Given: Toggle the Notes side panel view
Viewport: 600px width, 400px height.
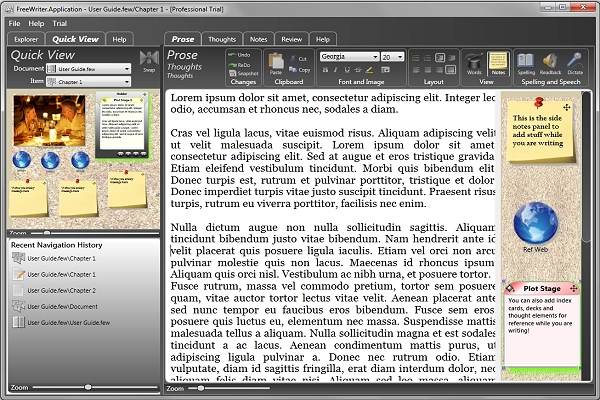Looking at the screenshot, I should pos(498,64).
